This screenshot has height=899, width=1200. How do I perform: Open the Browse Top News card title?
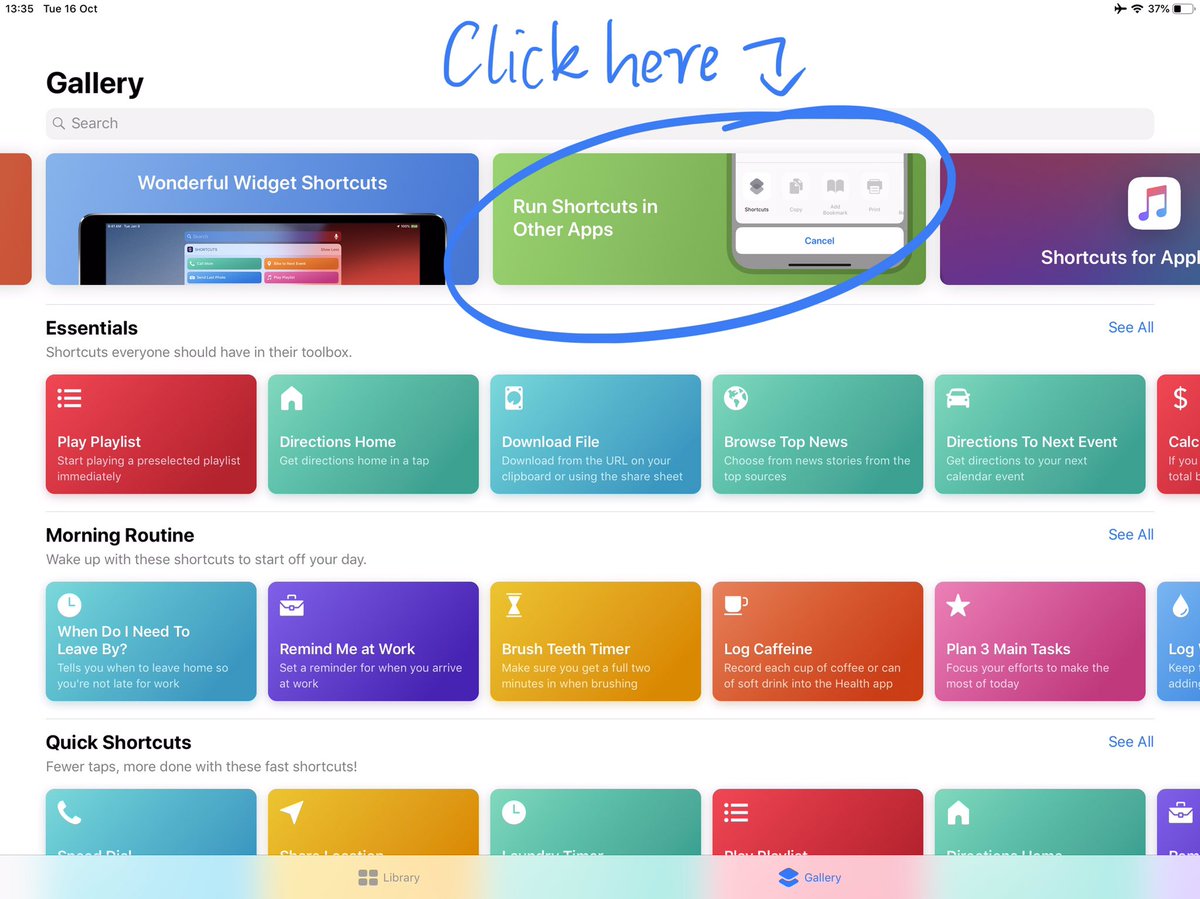[x=786, y=442]
